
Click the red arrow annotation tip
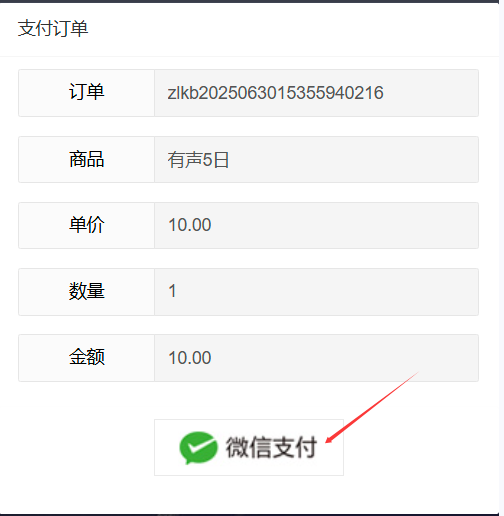coord(328,441)
